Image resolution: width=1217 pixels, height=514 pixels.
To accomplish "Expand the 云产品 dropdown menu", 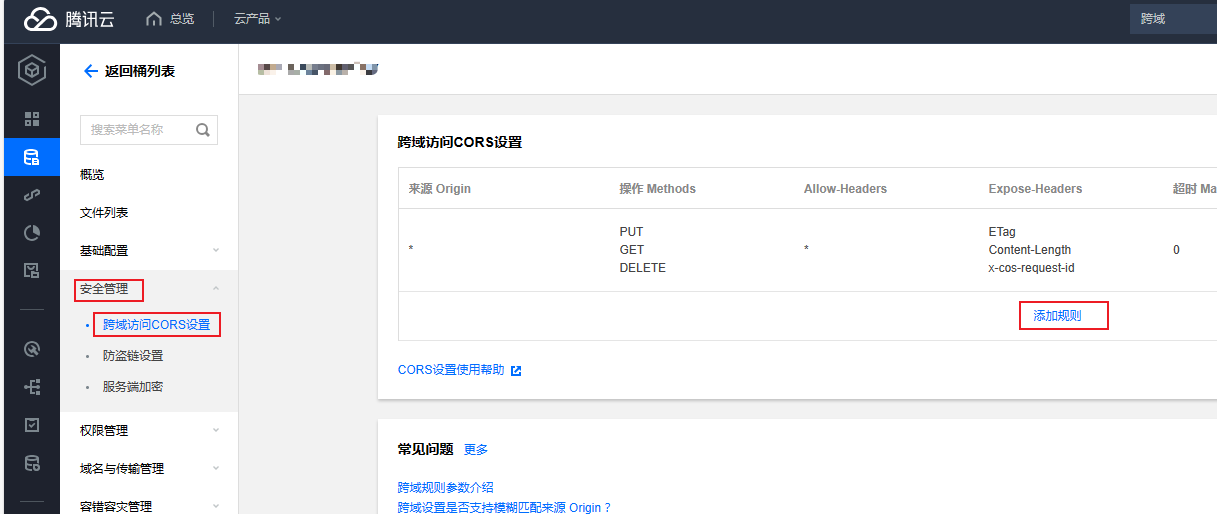I will (x=257, y=19).
